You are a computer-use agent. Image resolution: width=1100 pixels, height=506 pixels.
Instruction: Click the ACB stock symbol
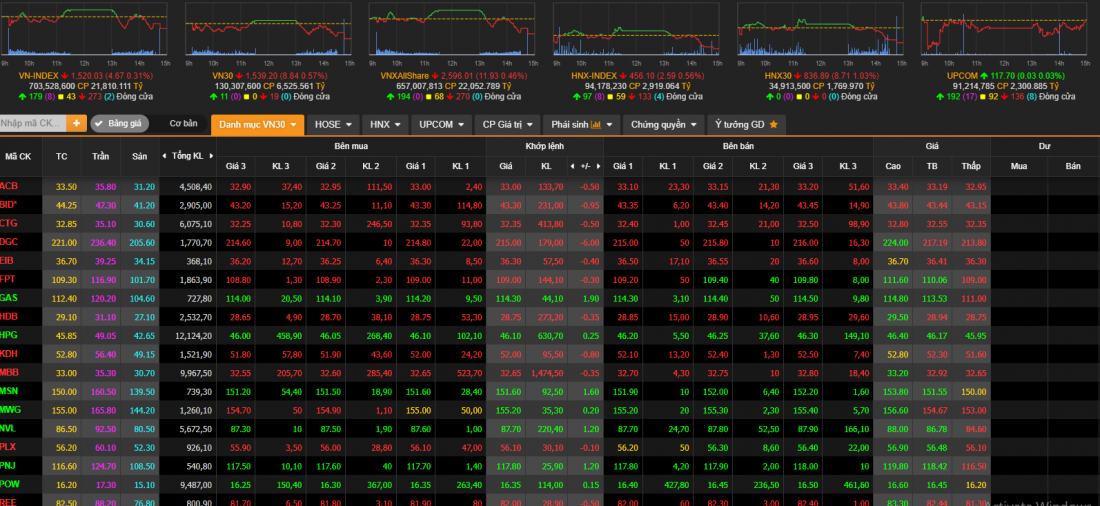pyautogui.click(x=10, y=186)
